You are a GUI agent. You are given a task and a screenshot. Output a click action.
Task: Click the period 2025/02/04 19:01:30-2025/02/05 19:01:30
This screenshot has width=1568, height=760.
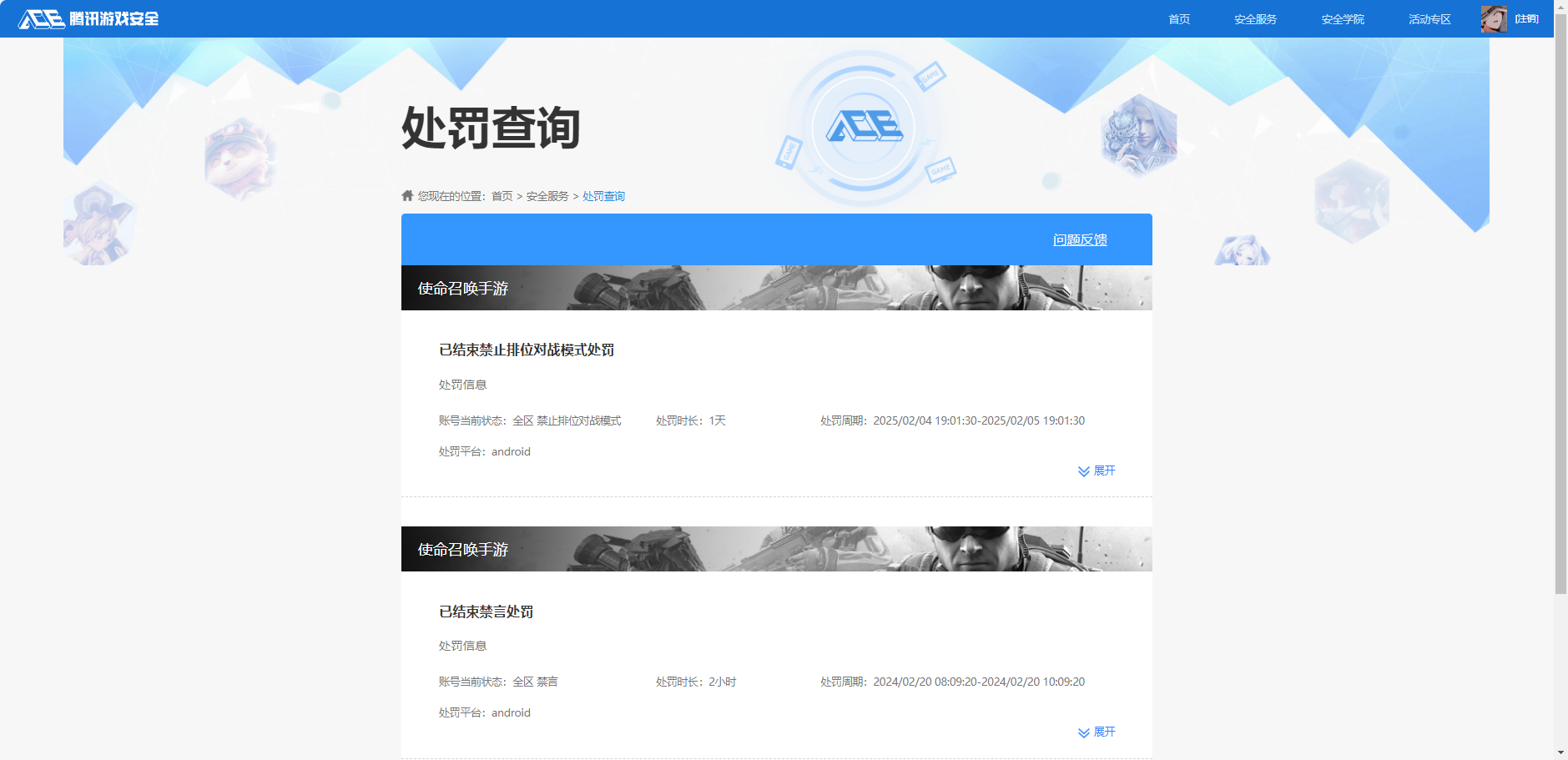pyautogui.click(x=979, y=420)
